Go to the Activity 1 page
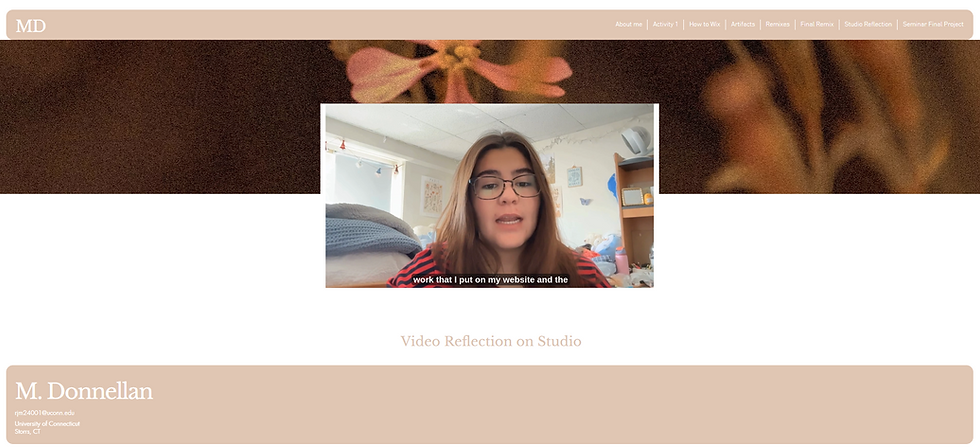 (x=665, y=24)
